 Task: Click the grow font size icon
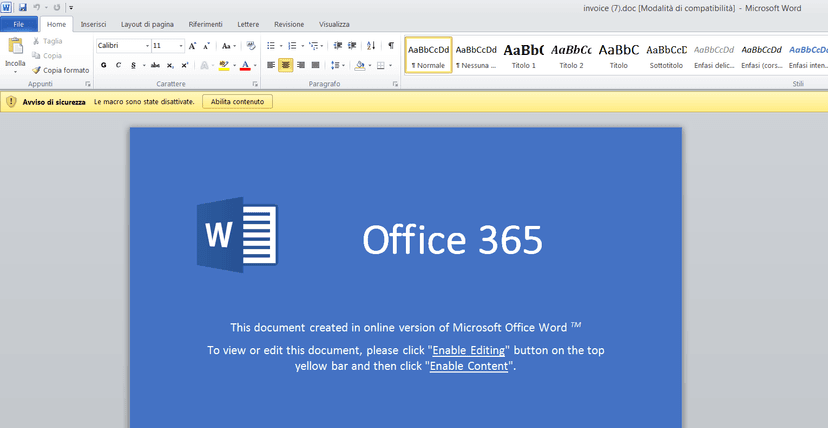pos(193,46)
